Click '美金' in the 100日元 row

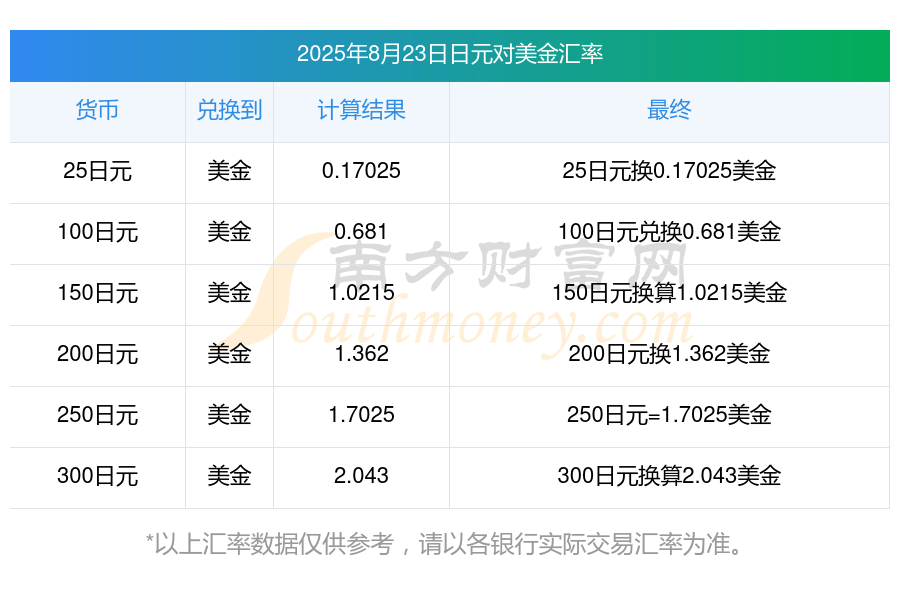coord(229,232)
